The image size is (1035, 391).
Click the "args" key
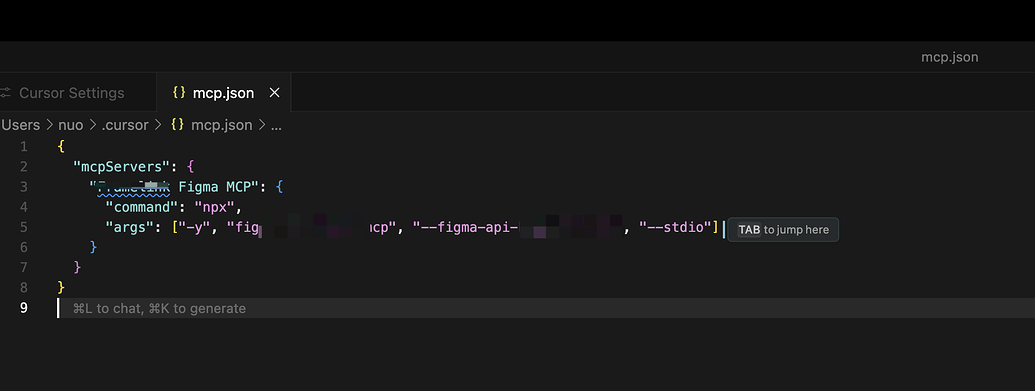[129, 227]
